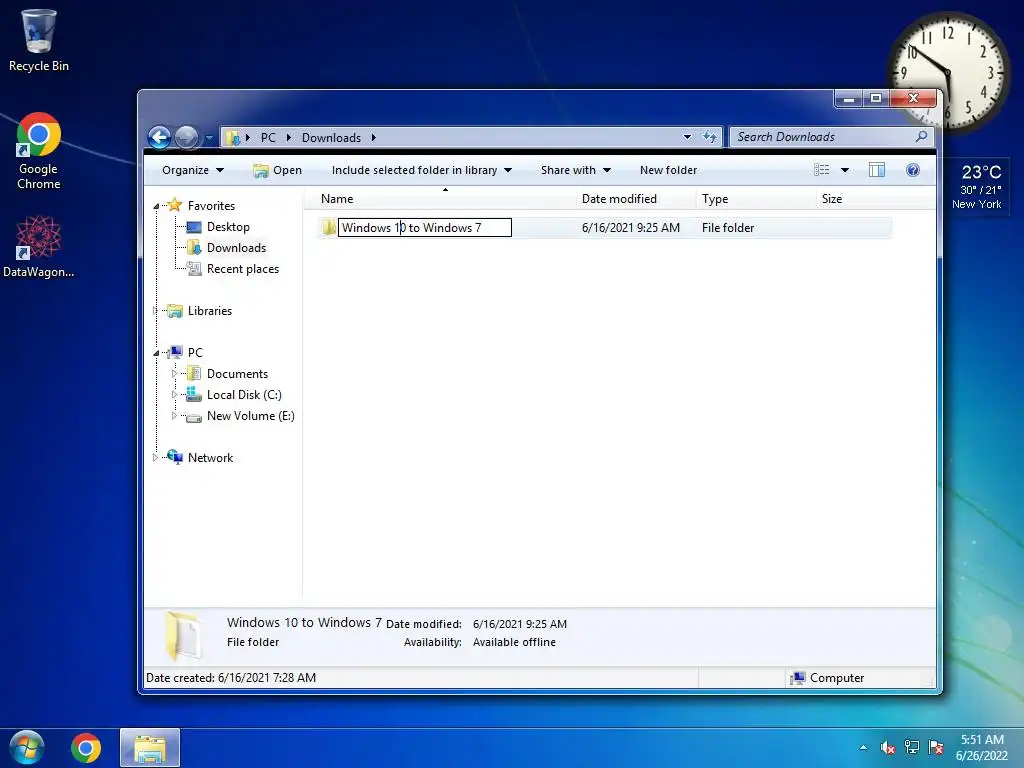Go back using the Explorer back arrow
The height and width of the screenshot is (768, 1024).
pyautogui.click(x=159, y=137)
